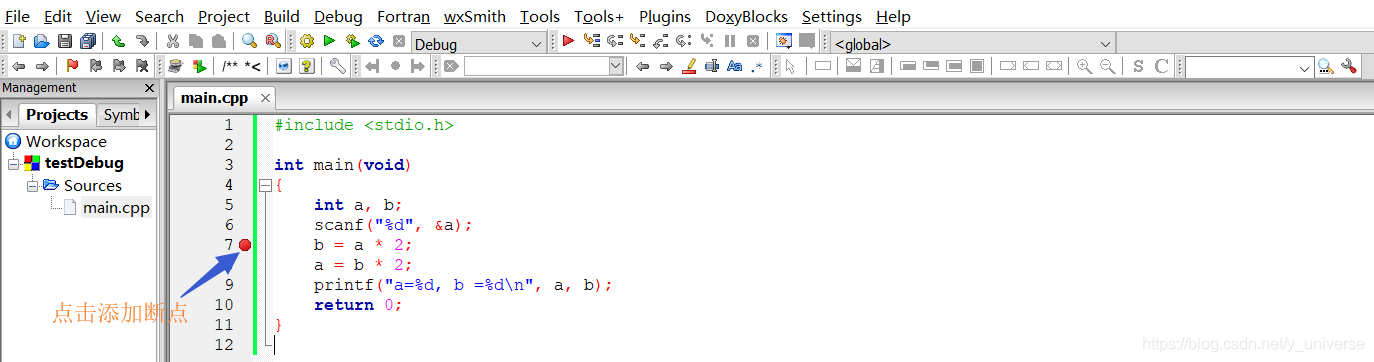1374x362 pixels.
Task: Click the New file icon
Action: point(19,42)
